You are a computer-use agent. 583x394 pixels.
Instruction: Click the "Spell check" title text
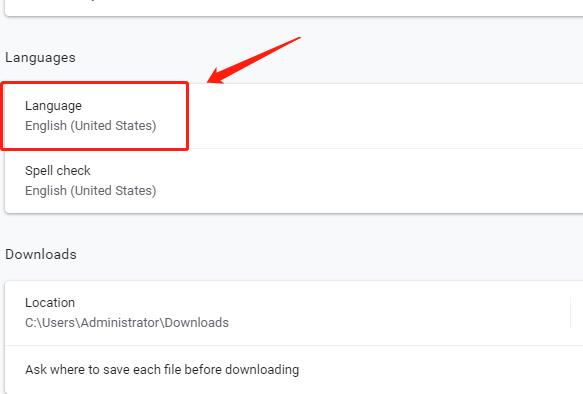[58, 171]
